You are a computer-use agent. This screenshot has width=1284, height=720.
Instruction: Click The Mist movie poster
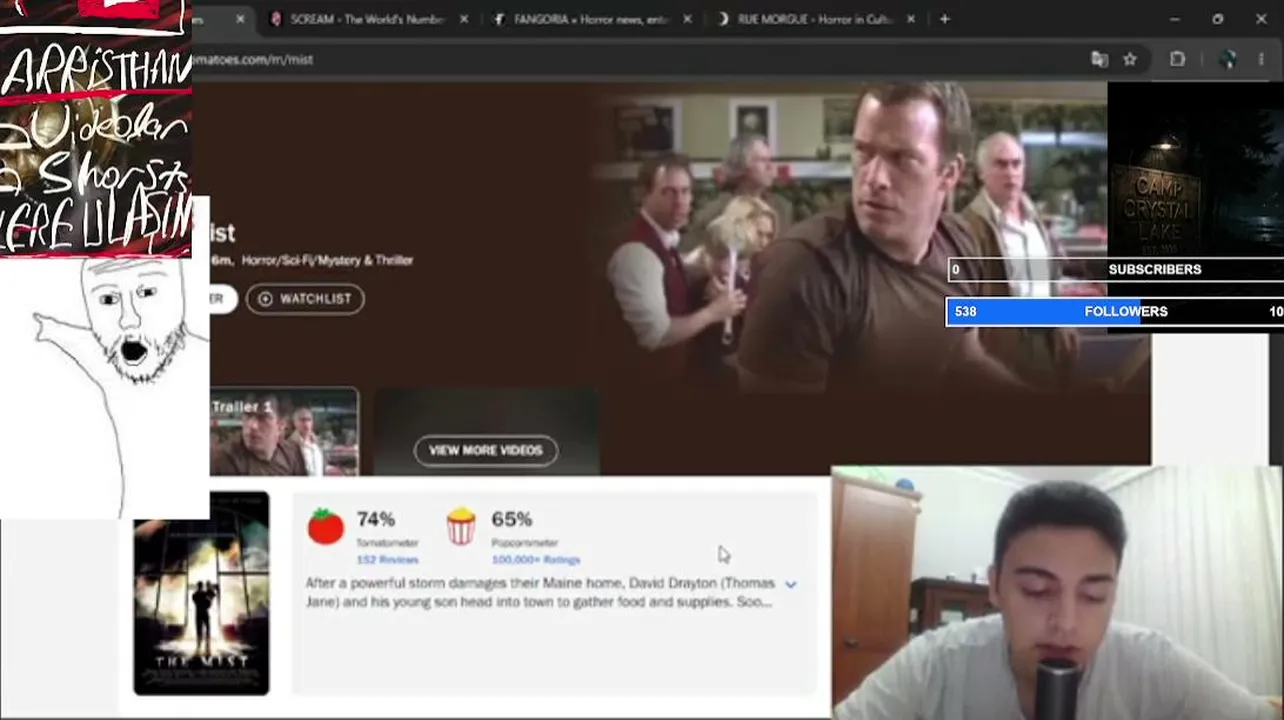[x=201, y=593]
